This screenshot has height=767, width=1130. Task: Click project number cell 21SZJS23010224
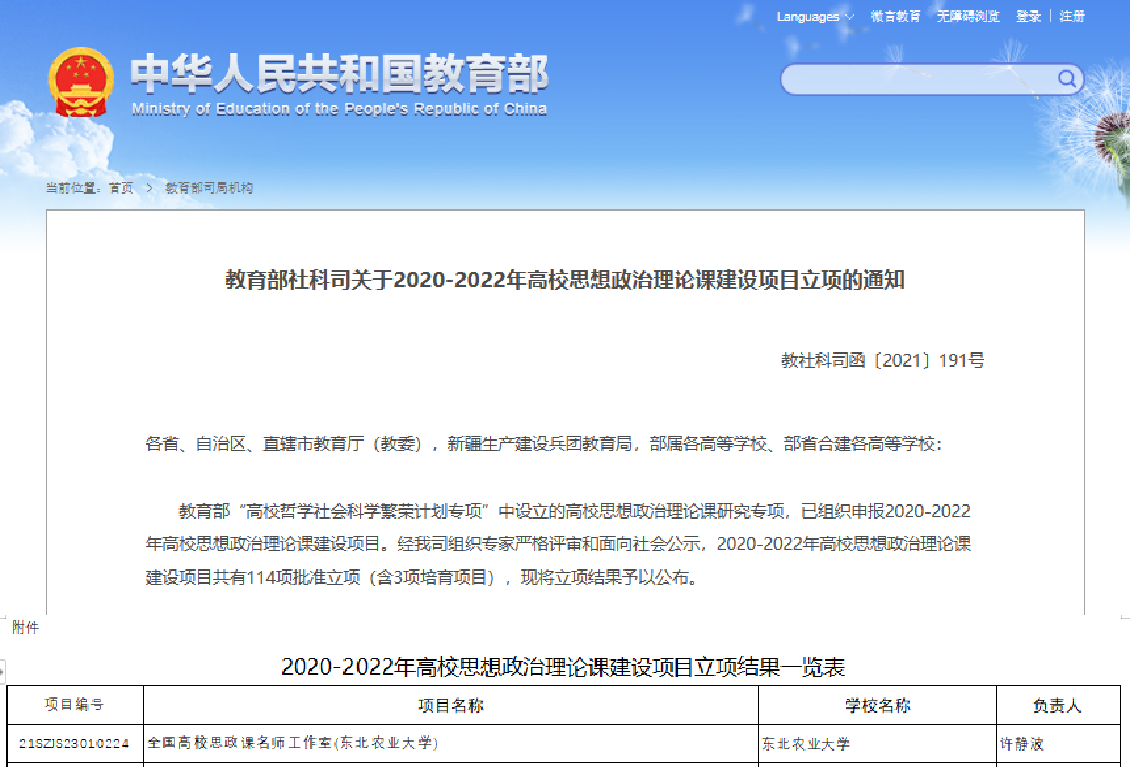(75, 744)
